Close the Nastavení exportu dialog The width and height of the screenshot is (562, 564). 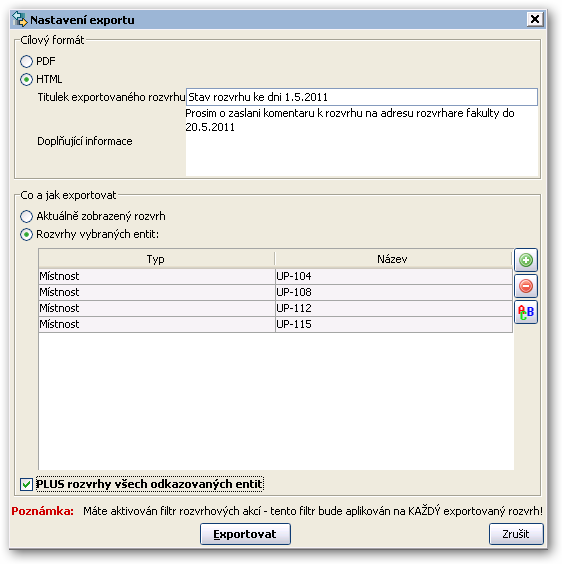pyautogui.click(x=535, y=19)
